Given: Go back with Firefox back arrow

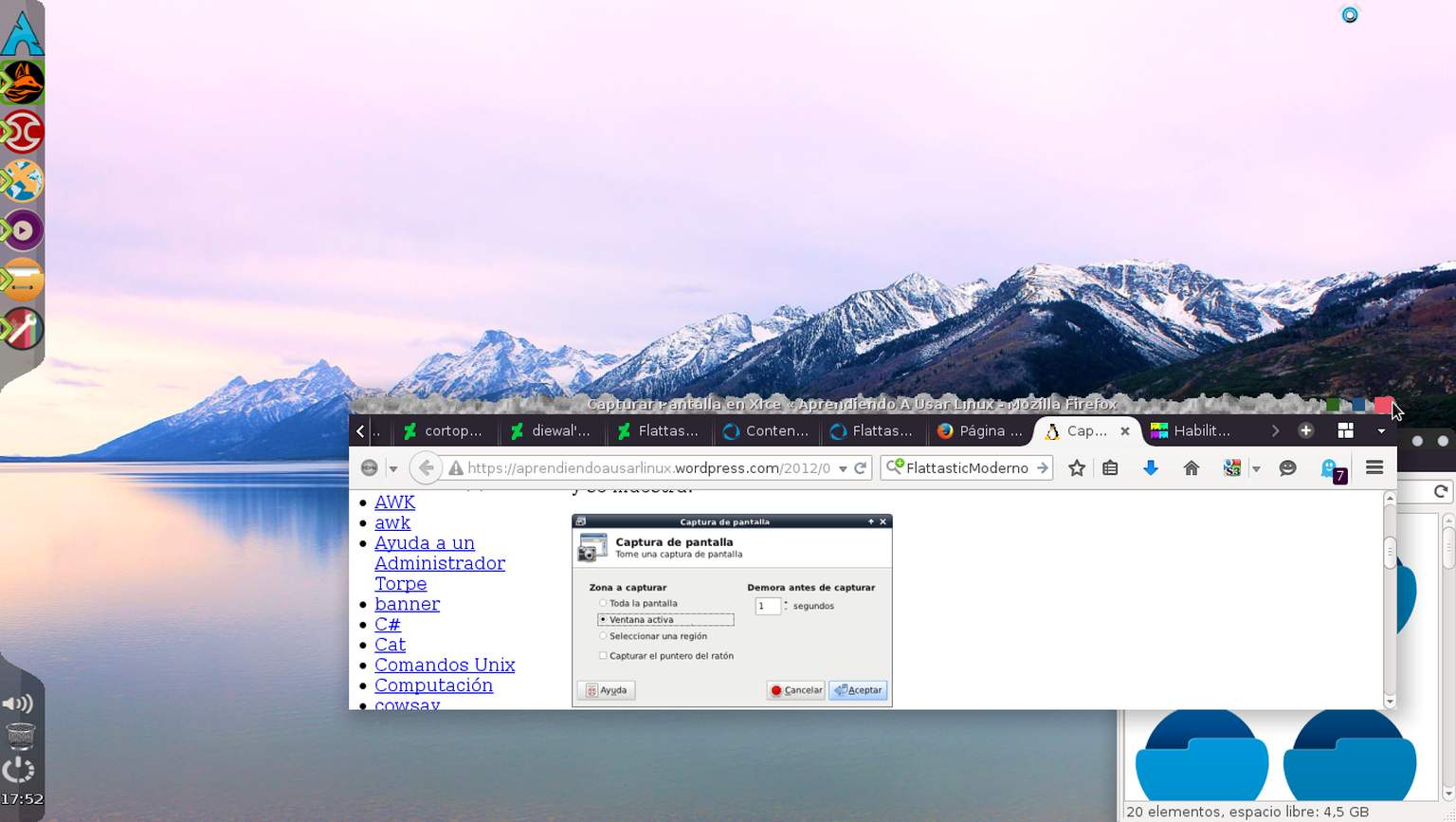Looking at the screenshot, I should pyautogui.click(x=426, y=467).
